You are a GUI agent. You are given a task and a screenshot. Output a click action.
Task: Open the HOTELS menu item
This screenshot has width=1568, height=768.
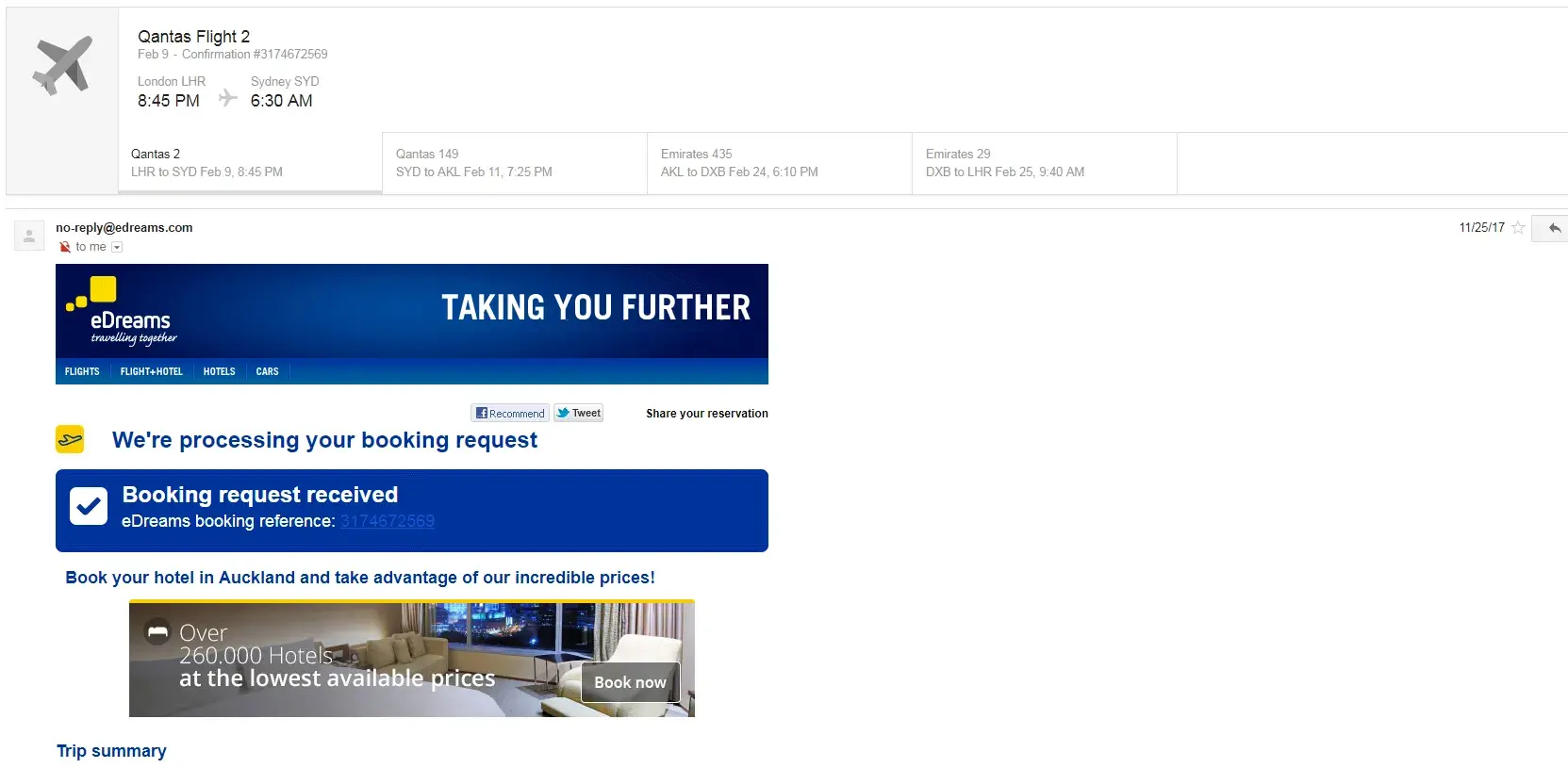click(x=220, y=371)
